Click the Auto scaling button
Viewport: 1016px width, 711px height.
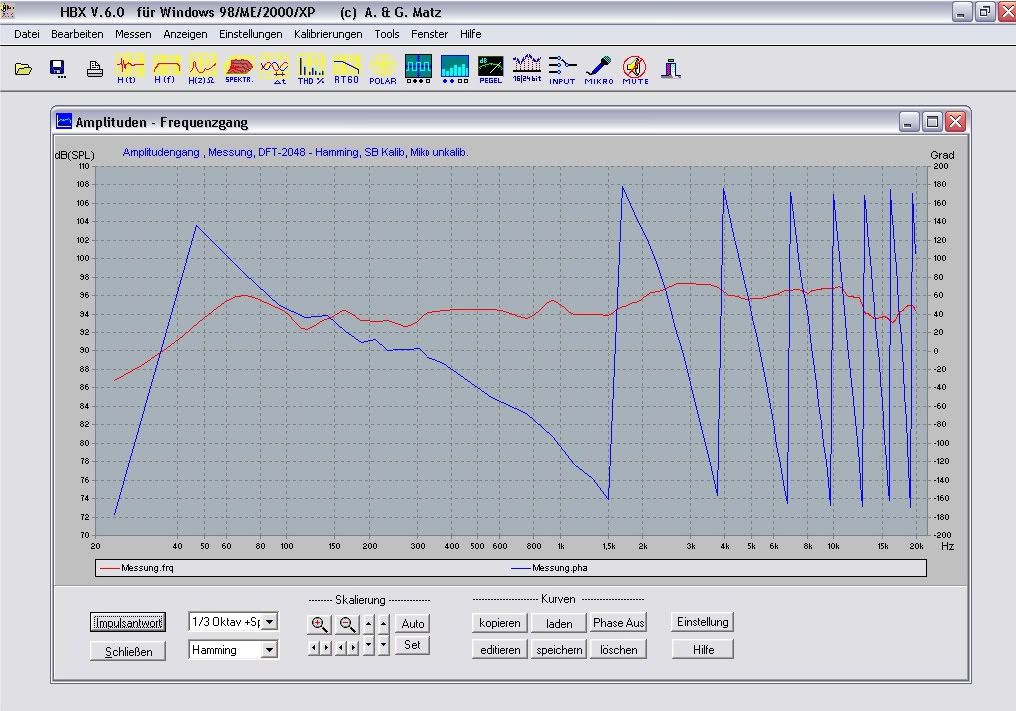(x=413, y=624)
